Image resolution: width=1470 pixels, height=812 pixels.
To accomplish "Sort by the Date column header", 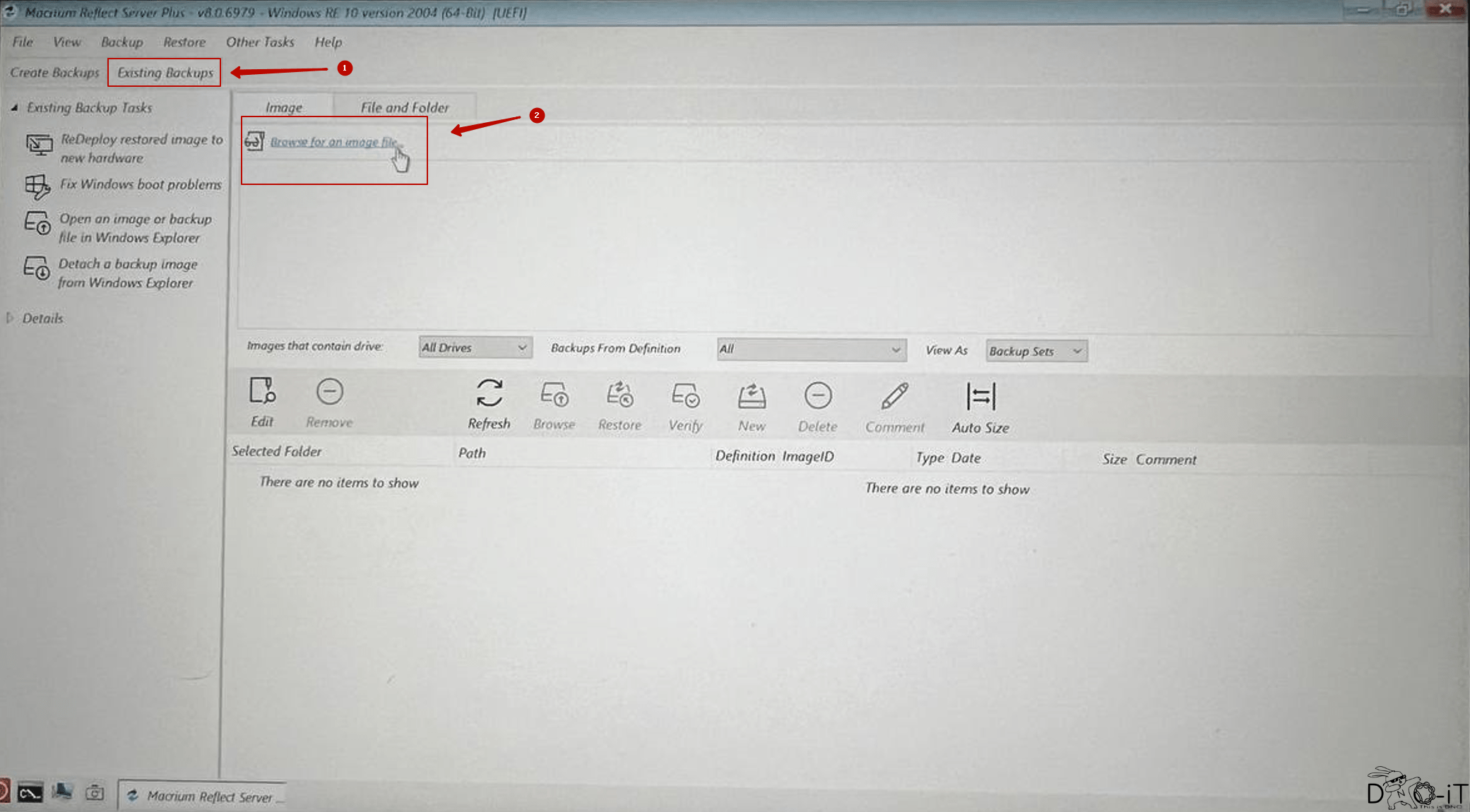I will click(x=966, y=458).
